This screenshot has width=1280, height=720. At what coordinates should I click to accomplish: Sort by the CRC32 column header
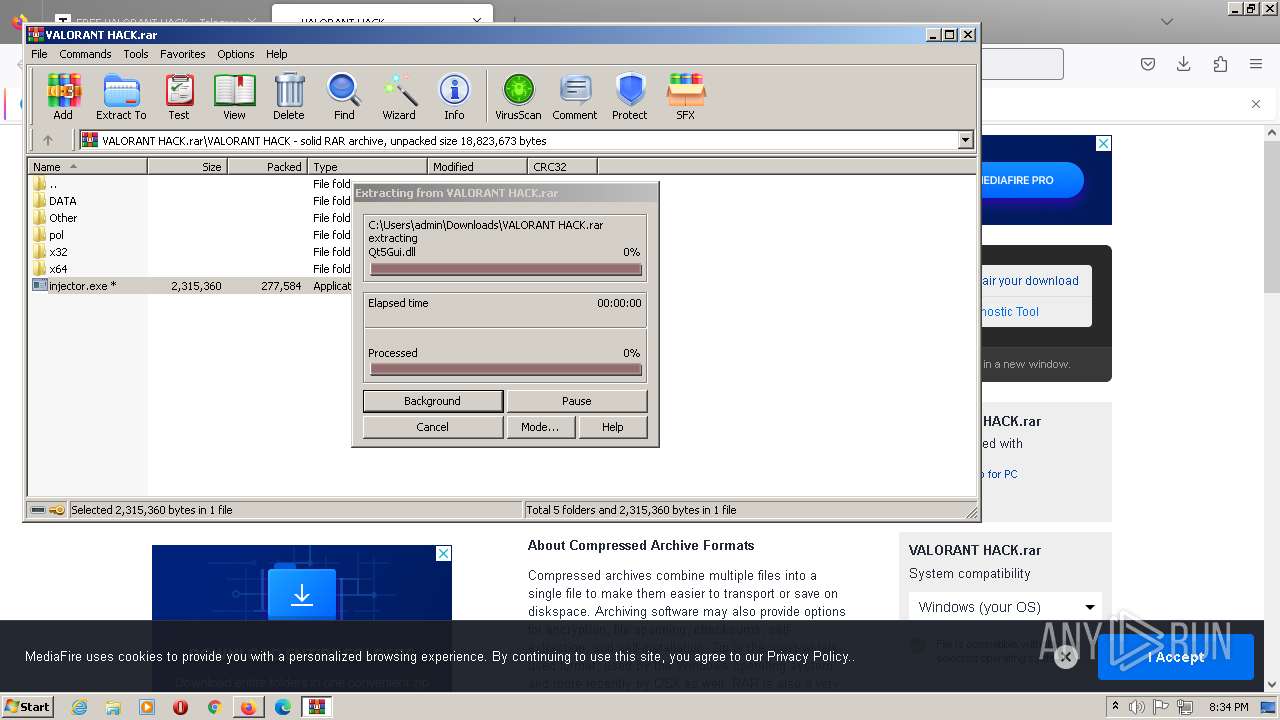point(563,167)
